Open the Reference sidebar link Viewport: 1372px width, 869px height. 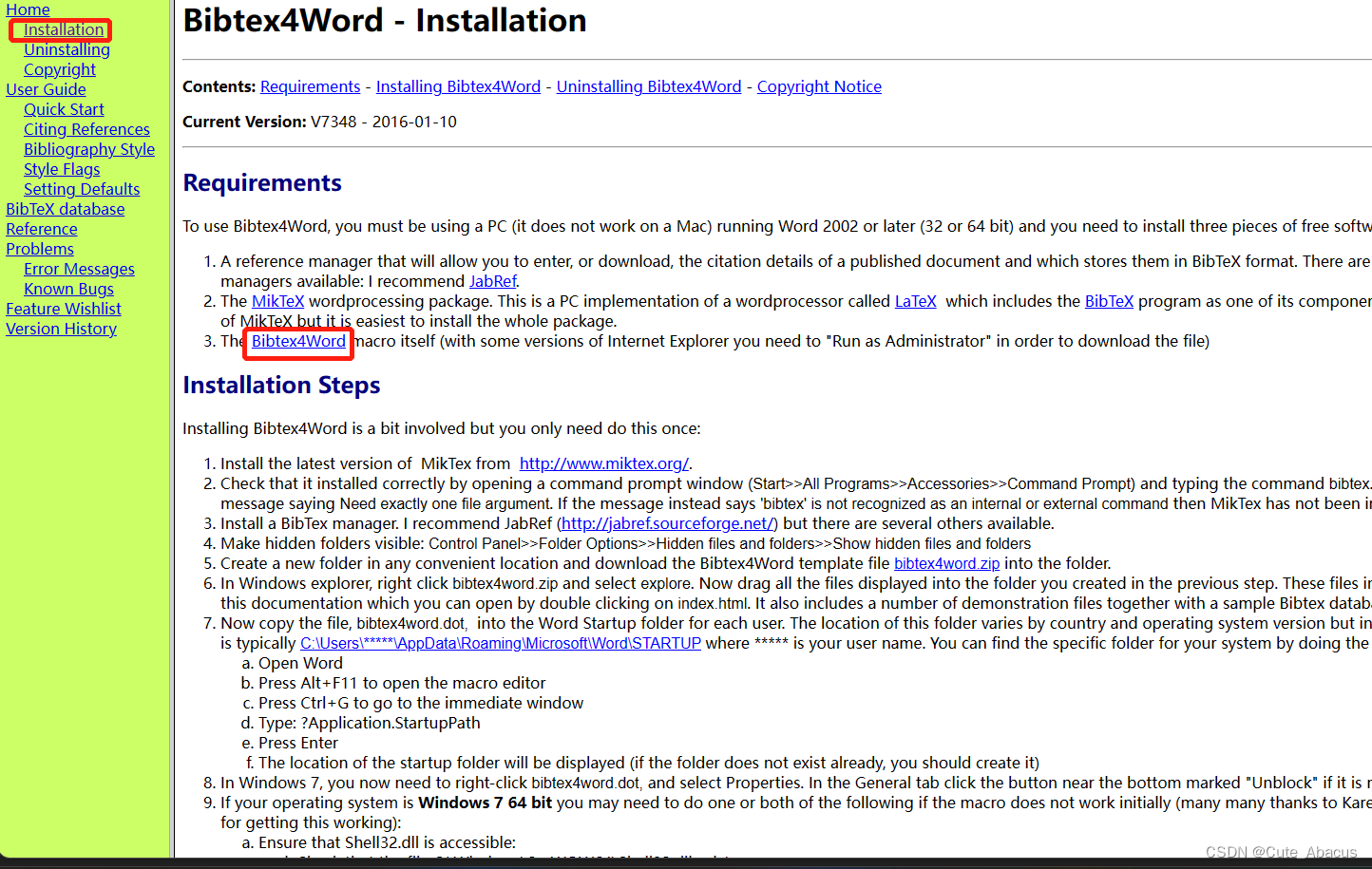tap(42, 229)
